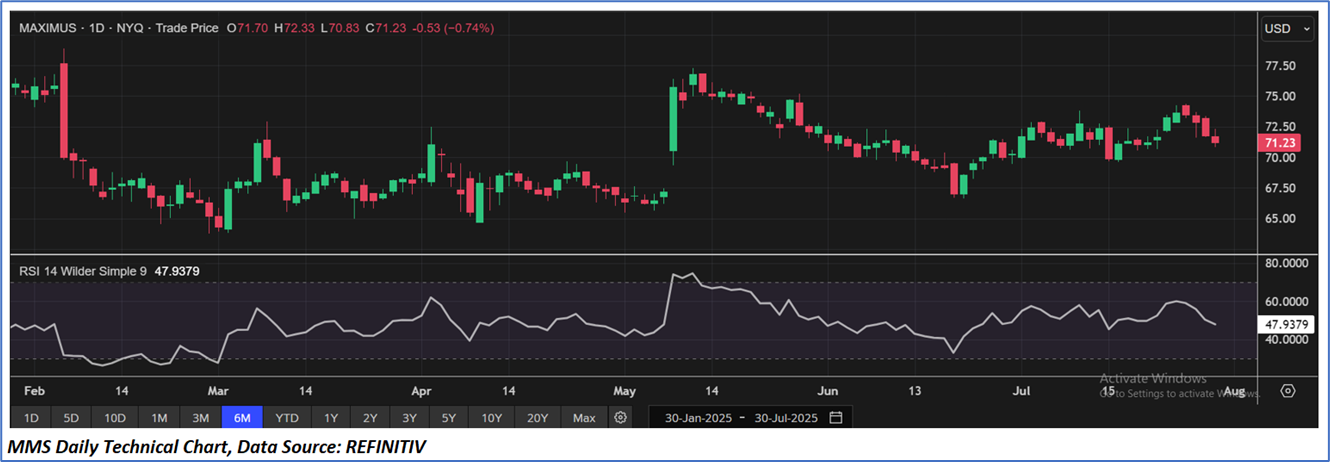Select the 1M time range
Image resolution: width=1330 pixels, height=462 pixels.
(x=158, y=417)
